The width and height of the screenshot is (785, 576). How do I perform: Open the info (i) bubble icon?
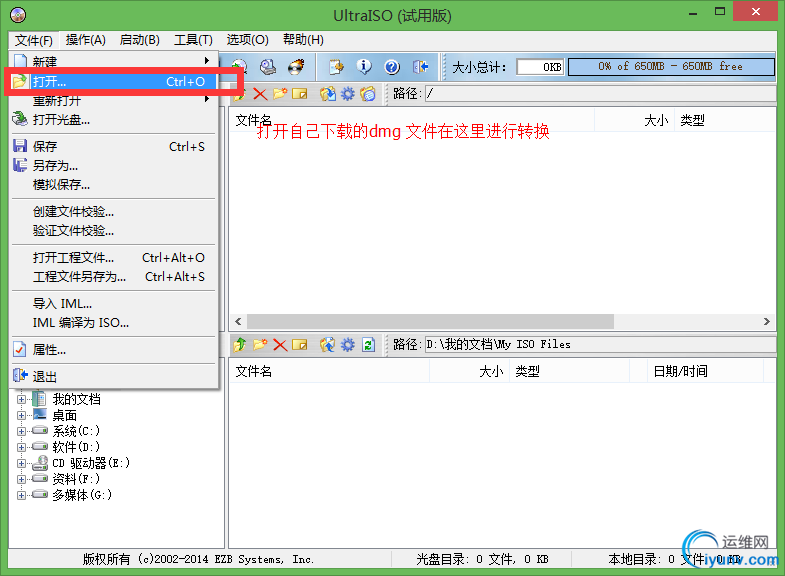(x=364, y=67)
